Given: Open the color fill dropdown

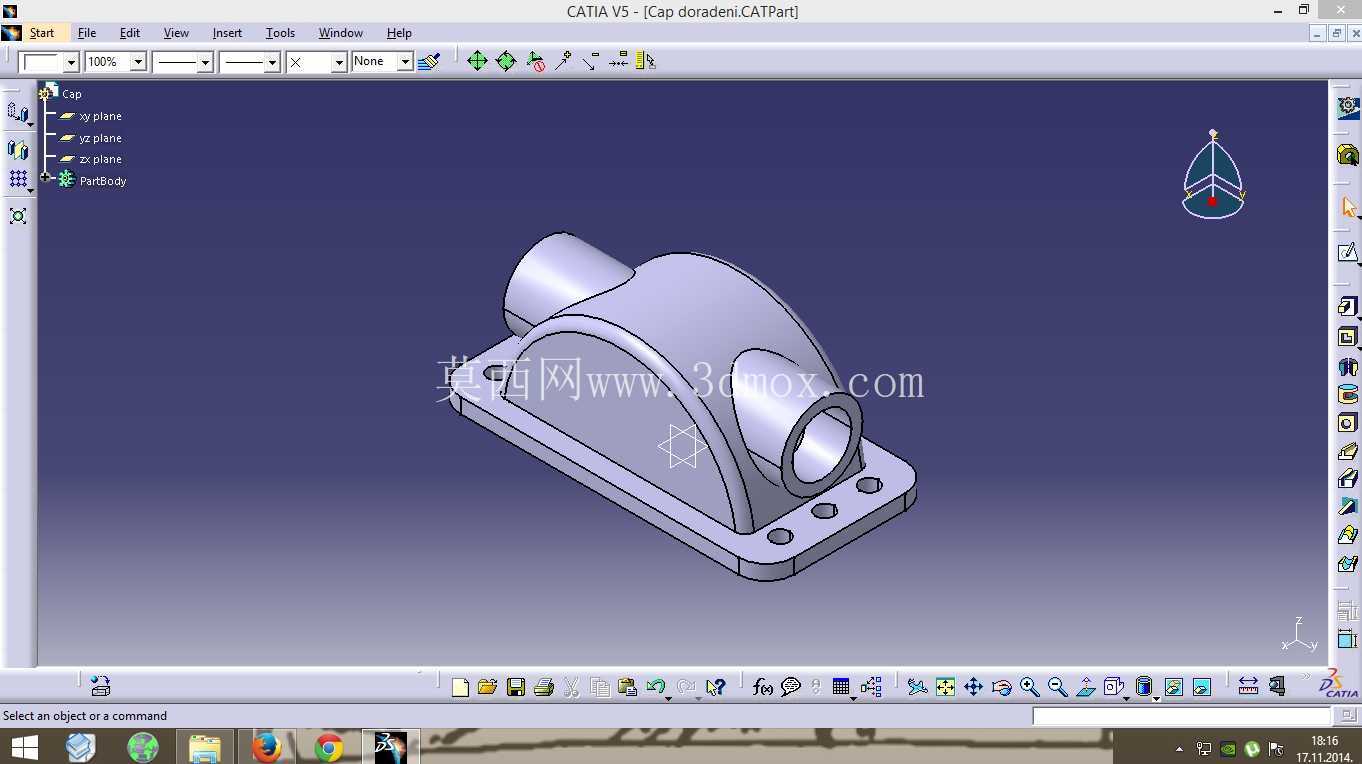Looking at the screenshot, I should (71, 62).
